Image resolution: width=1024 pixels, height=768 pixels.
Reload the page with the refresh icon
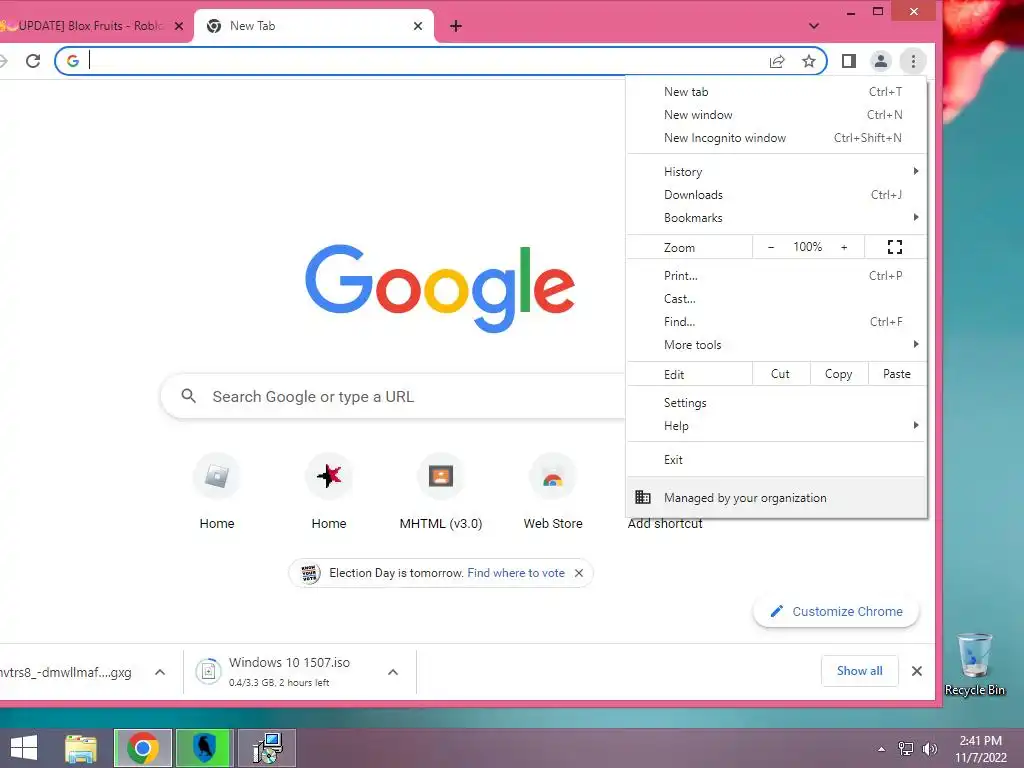33,61
